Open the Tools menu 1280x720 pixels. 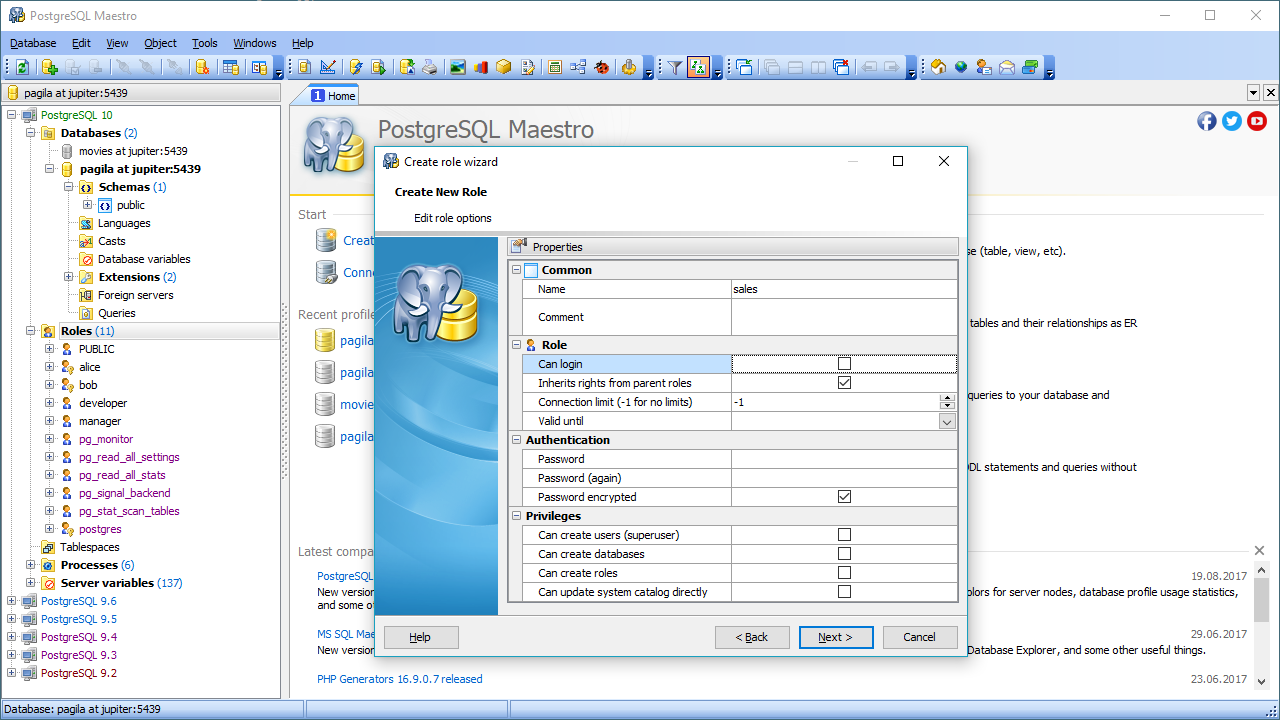pos(204,43)
